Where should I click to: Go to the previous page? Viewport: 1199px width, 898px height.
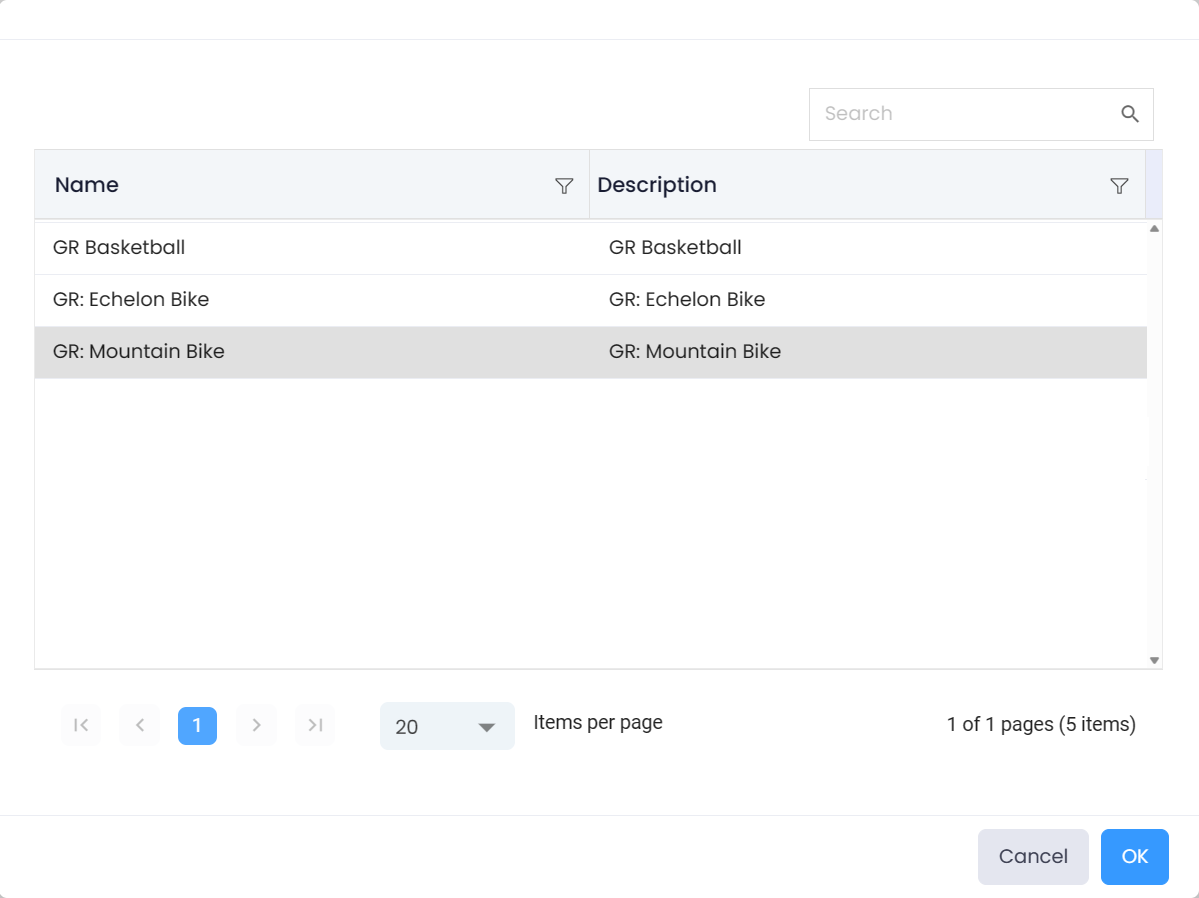pyautogui.click(x=140, y=726)
